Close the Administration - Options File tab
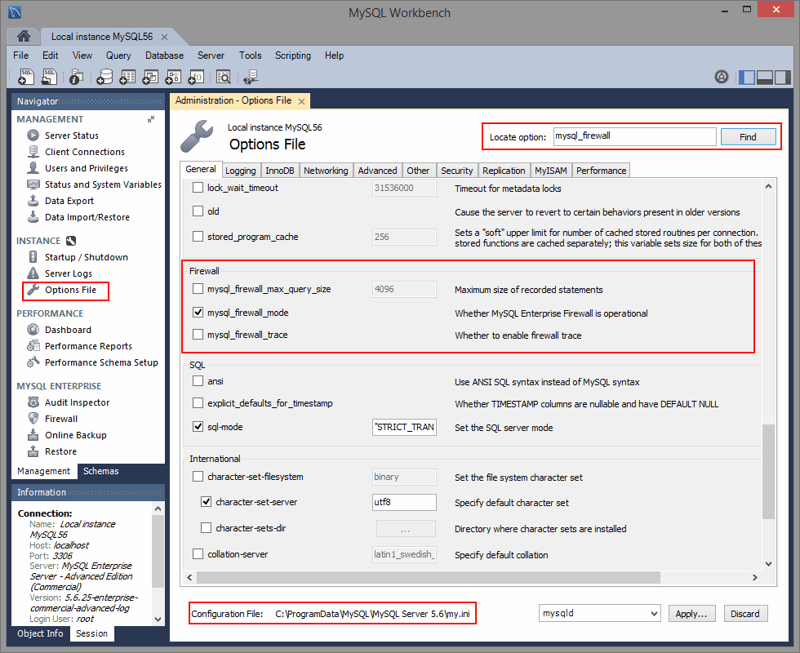Screen dimensions: 800x653 [x=302, y=102]
